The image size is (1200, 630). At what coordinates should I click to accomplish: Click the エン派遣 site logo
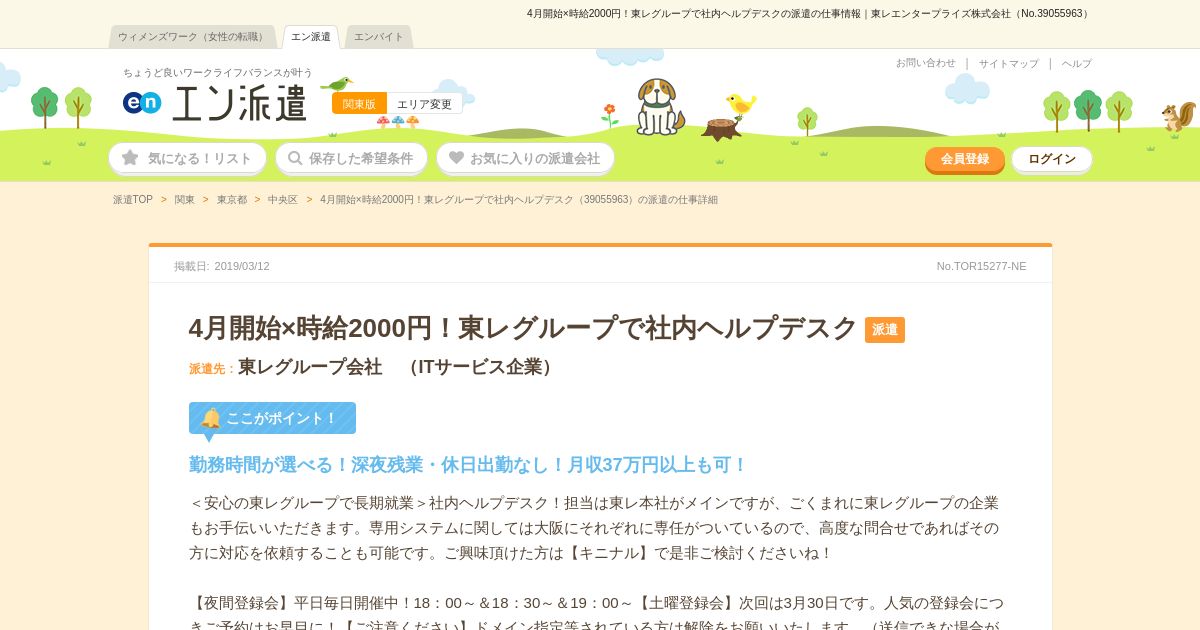click(215, 103)
